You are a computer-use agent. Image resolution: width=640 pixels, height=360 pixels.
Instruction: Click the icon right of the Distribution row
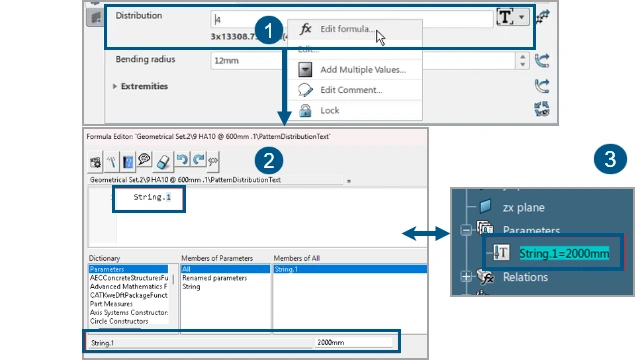click(543, 16)
